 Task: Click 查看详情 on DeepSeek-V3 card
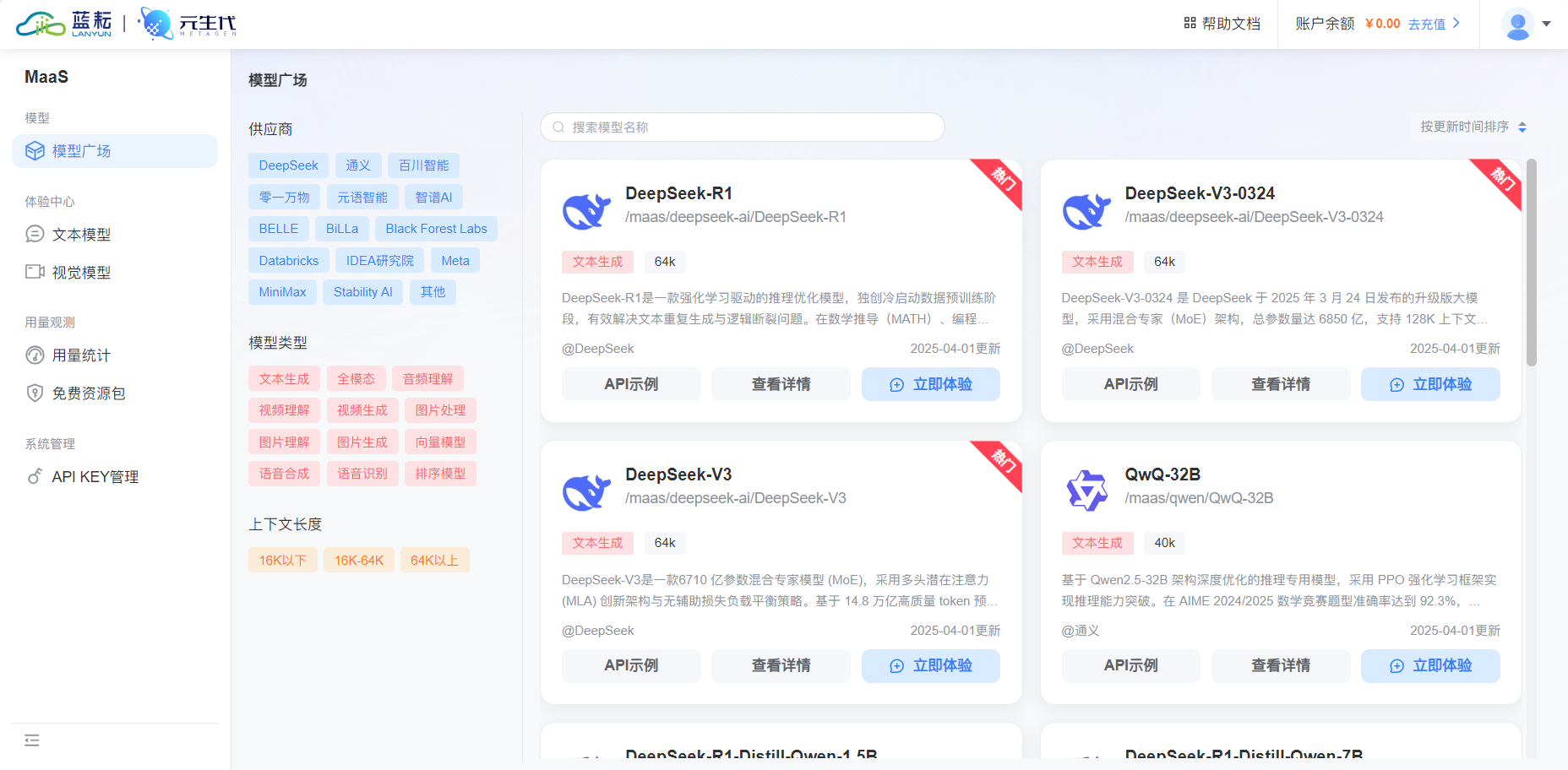(781, 665)
